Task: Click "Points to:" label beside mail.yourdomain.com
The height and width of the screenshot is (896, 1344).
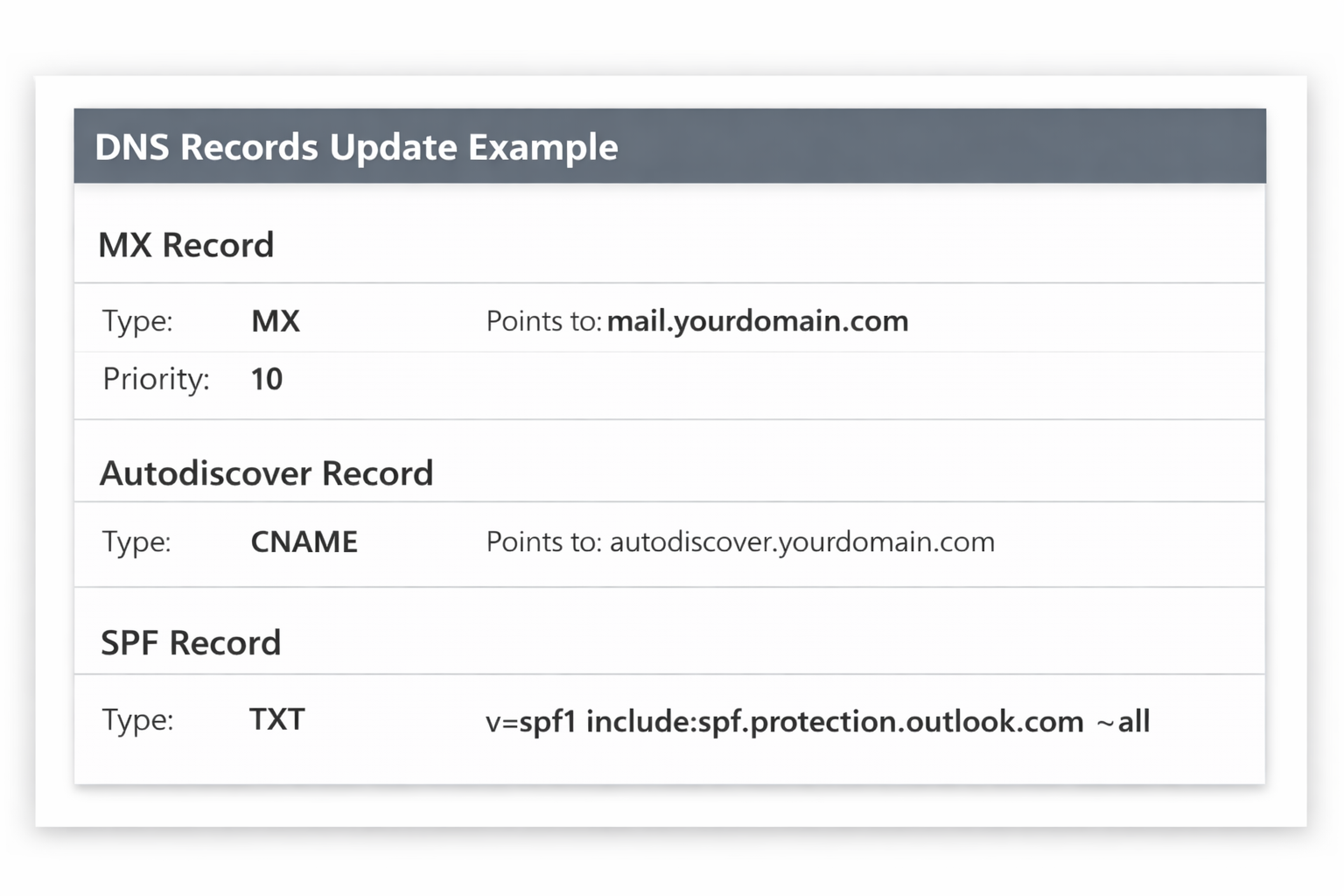Action: click(542, 321)
